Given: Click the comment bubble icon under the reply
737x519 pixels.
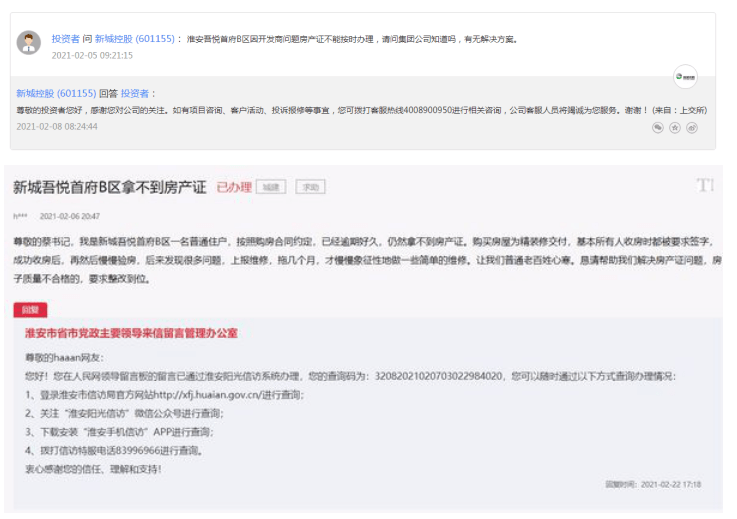Looking at the screenshot, I should (x=657, y=128).
